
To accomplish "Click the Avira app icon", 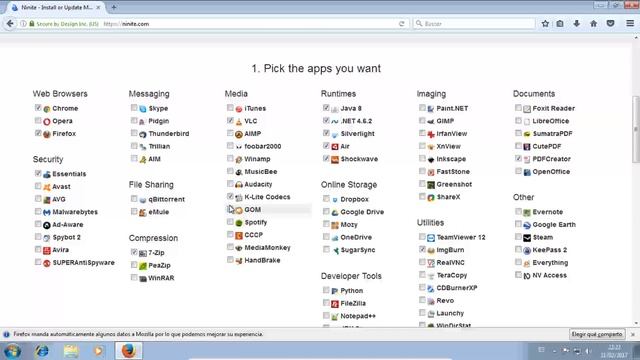I will click(47, 250).
